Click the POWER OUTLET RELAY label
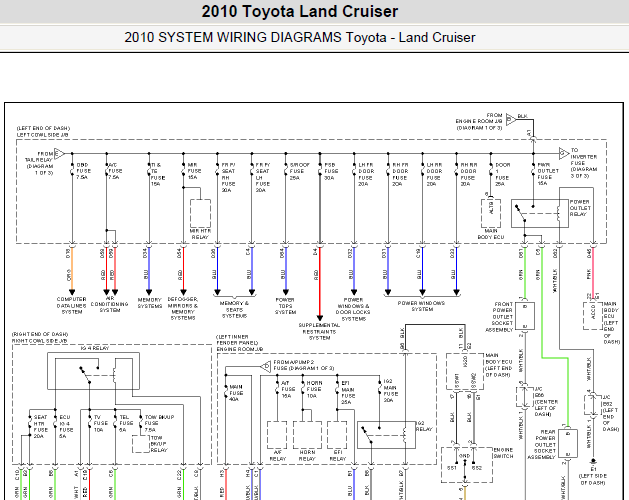Screen dimensions: 629x500 [x=580, y=208]
